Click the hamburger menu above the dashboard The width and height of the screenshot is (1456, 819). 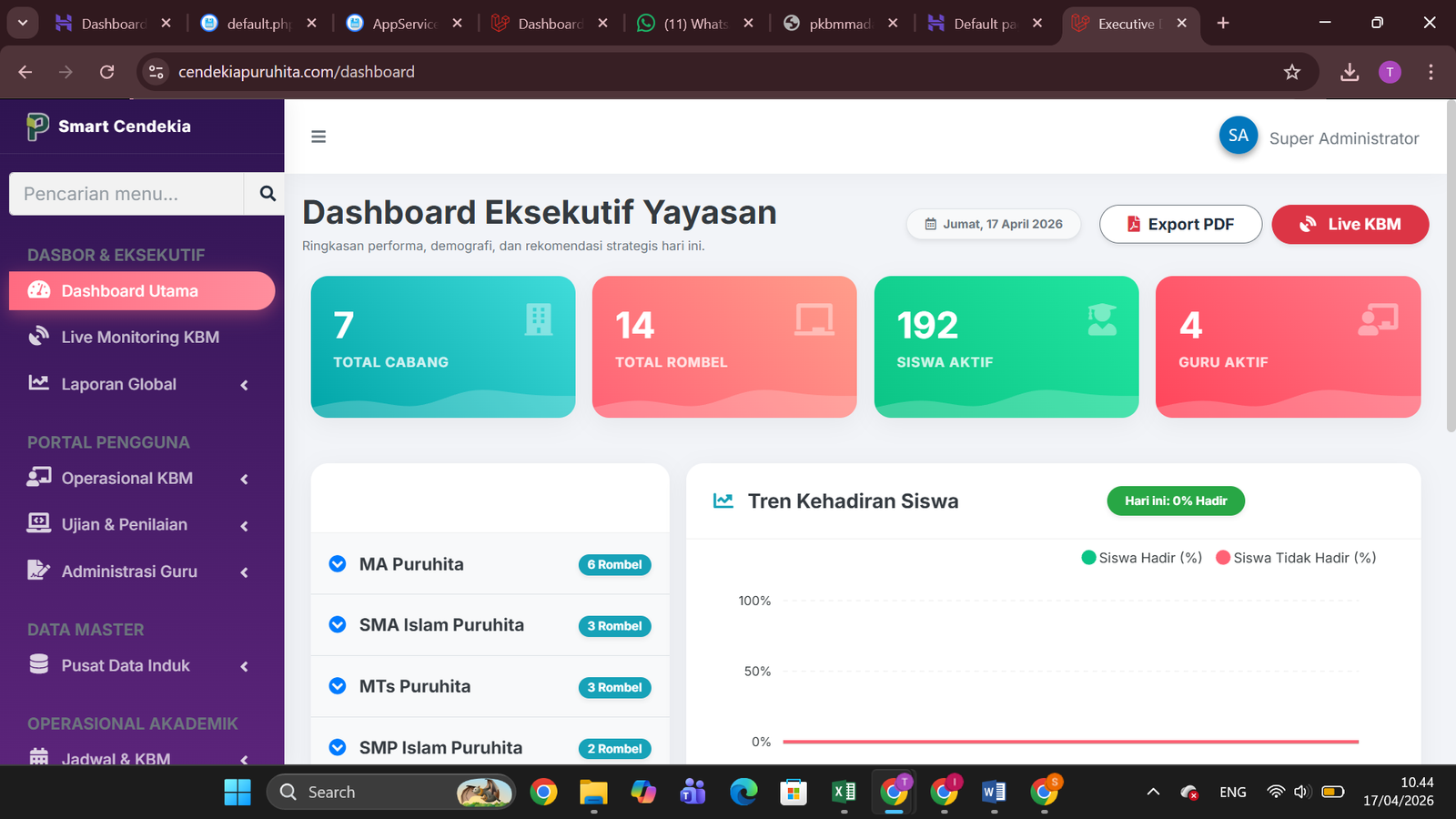click(x=318, y=136)
